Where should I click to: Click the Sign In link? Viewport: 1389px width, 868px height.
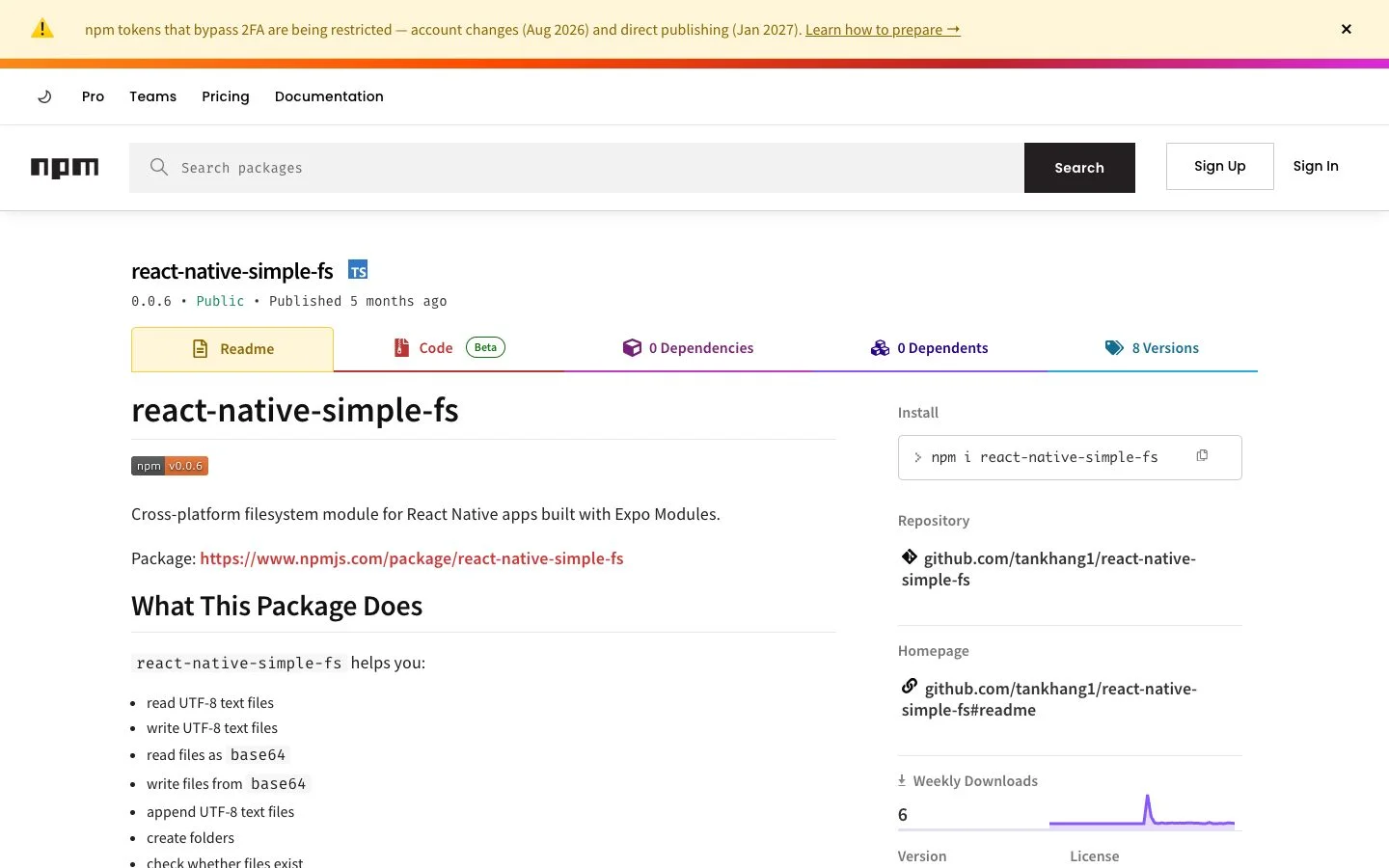tap(1316, 166)
